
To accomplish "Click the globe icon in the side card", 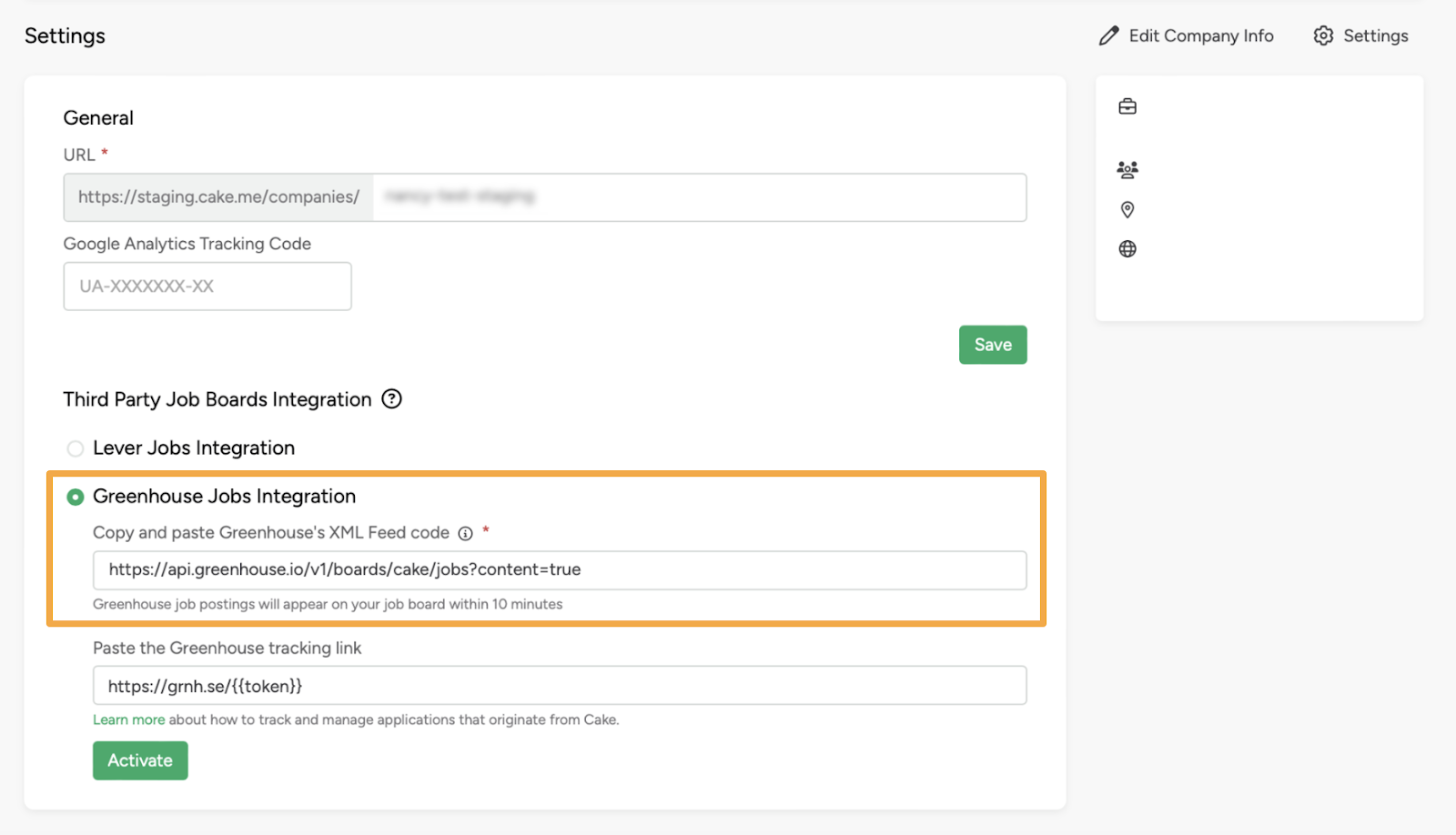I will click(1127, 249).
